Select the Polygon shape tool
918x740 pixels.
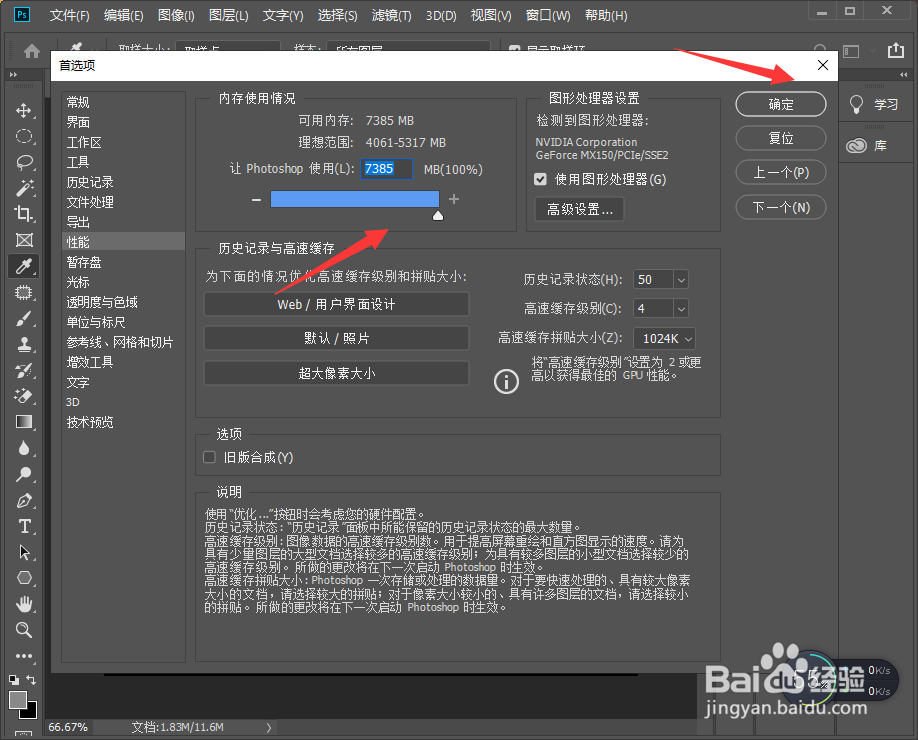tap(23, 578)
